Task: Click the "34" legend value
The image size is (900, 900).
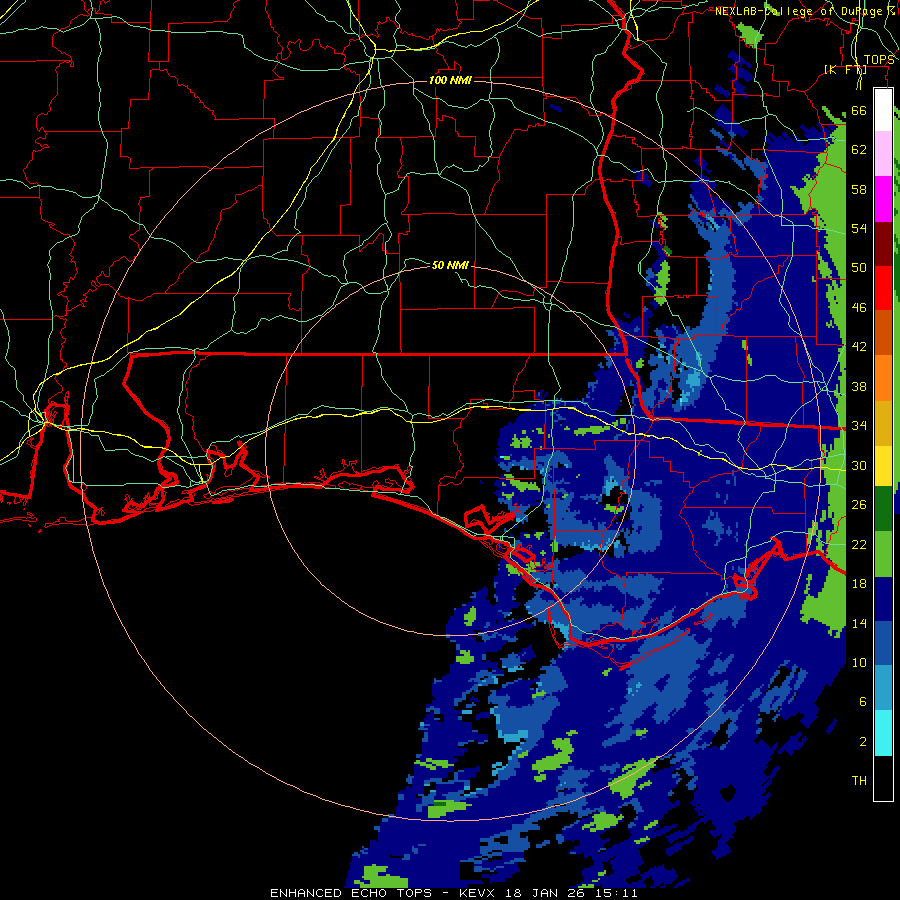Action: coord(859,426)
